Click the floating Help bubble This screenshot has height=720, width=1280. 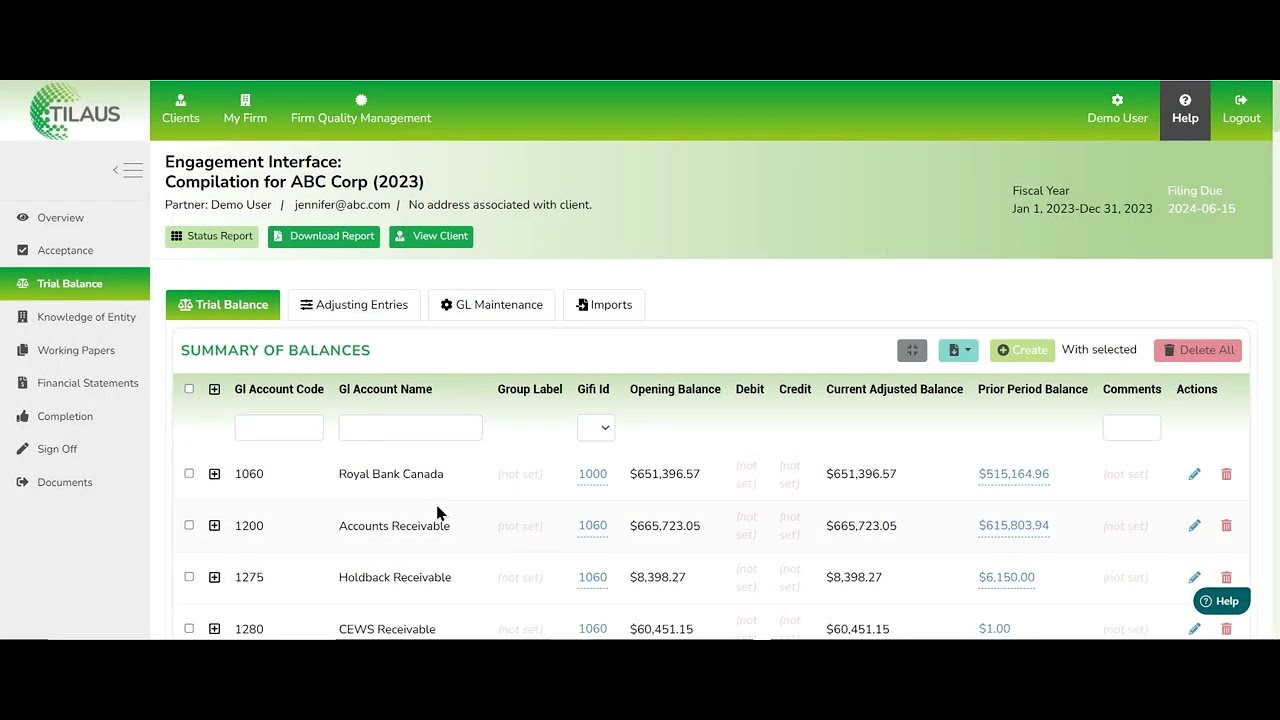(x=1221, y=601)
